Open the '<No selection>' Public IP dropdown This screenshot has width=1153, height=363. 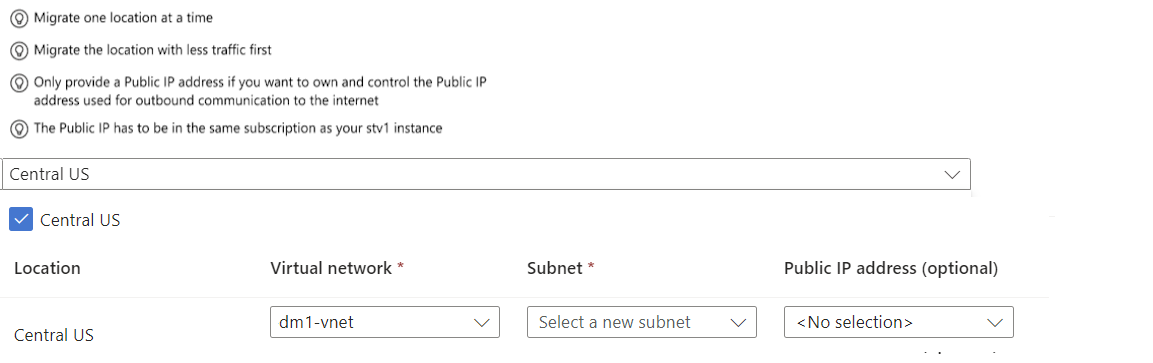899,322
